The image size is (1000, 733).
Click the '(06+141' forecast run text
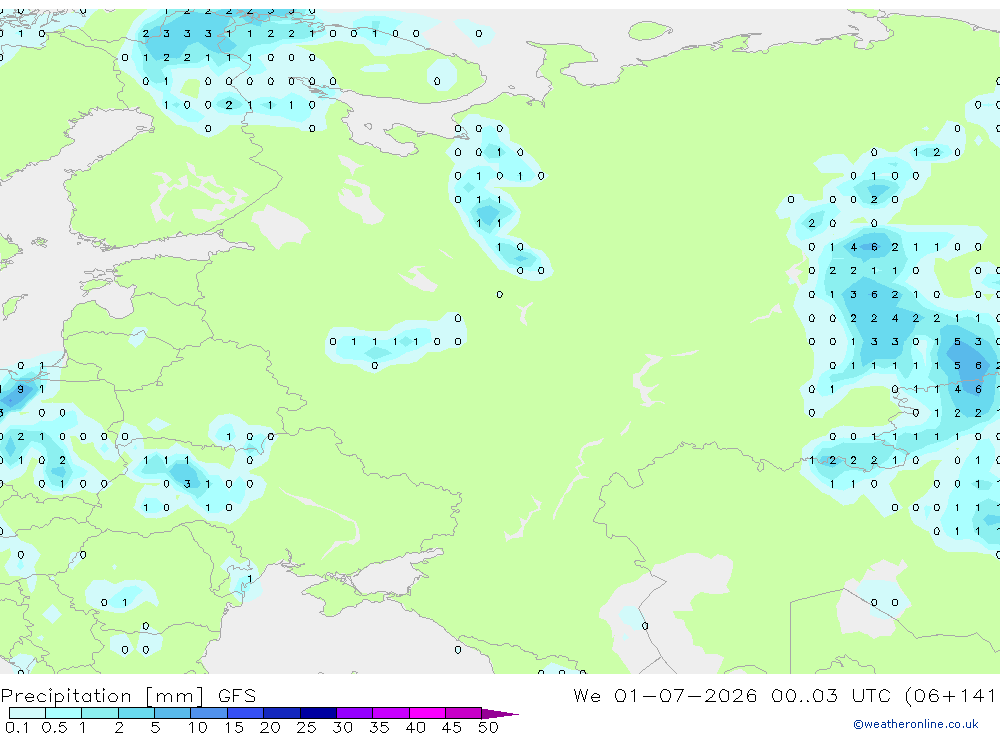950,695
